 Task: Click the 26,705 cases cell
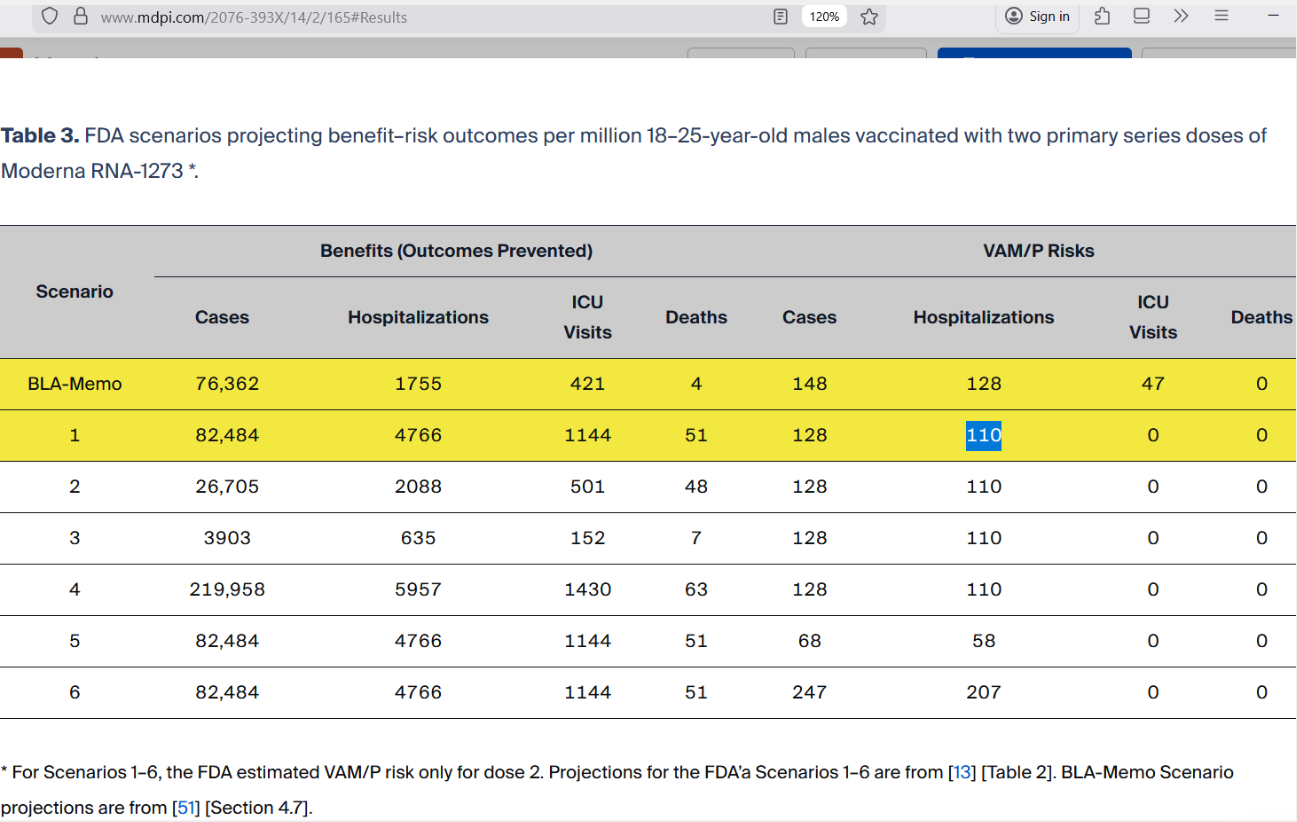(x=227, y=487)
